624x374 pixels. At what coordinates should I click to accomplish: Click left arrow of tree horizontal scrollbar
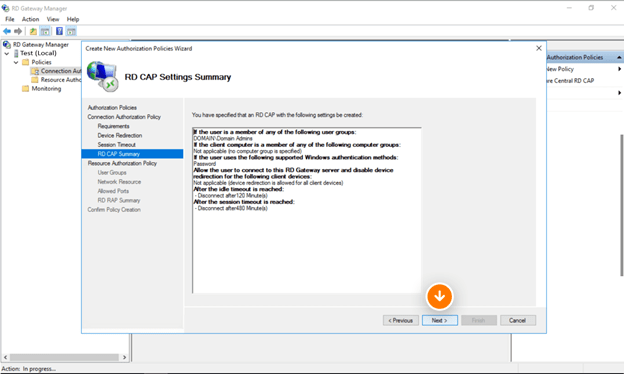[6, 357]
